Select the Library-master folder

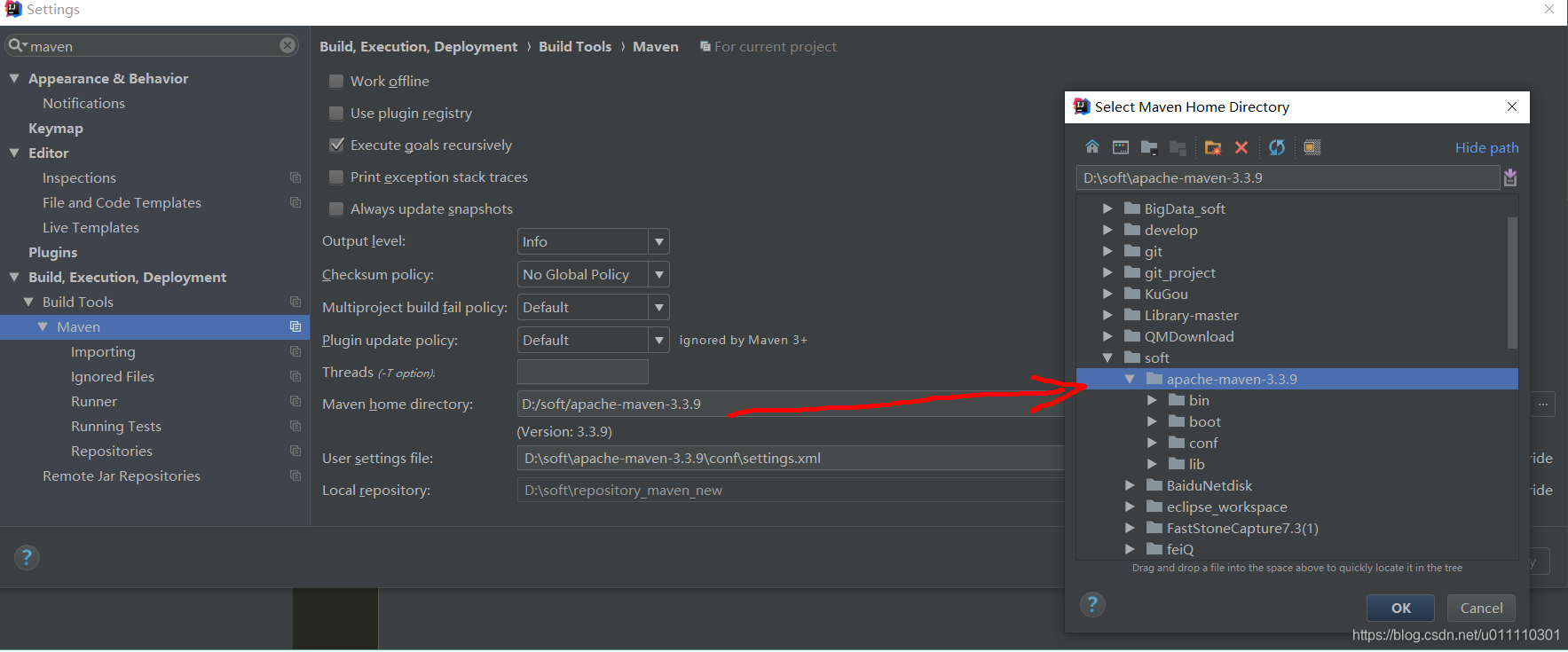pos(1191,315)
